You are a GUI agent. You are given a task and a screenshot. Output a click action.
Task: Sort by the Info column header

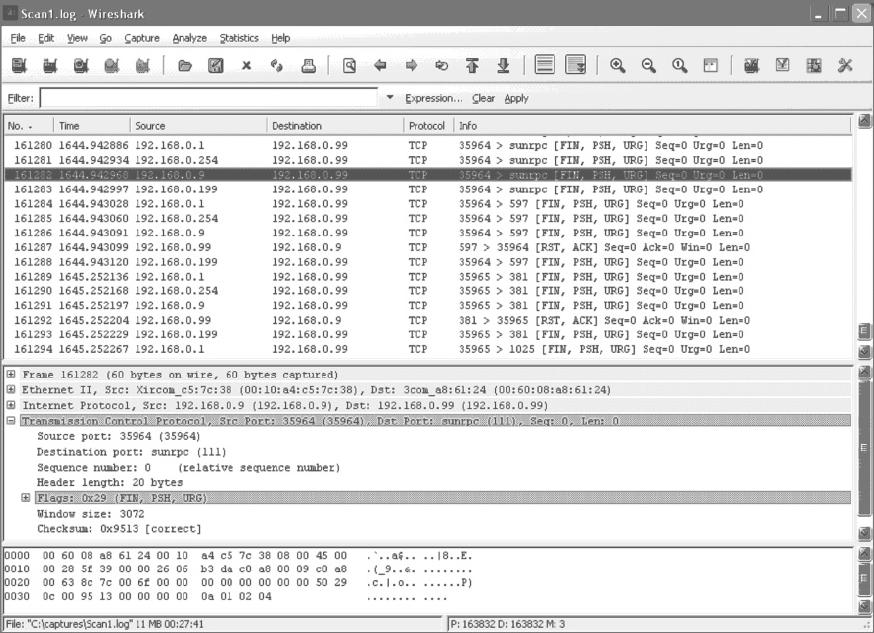652,126
